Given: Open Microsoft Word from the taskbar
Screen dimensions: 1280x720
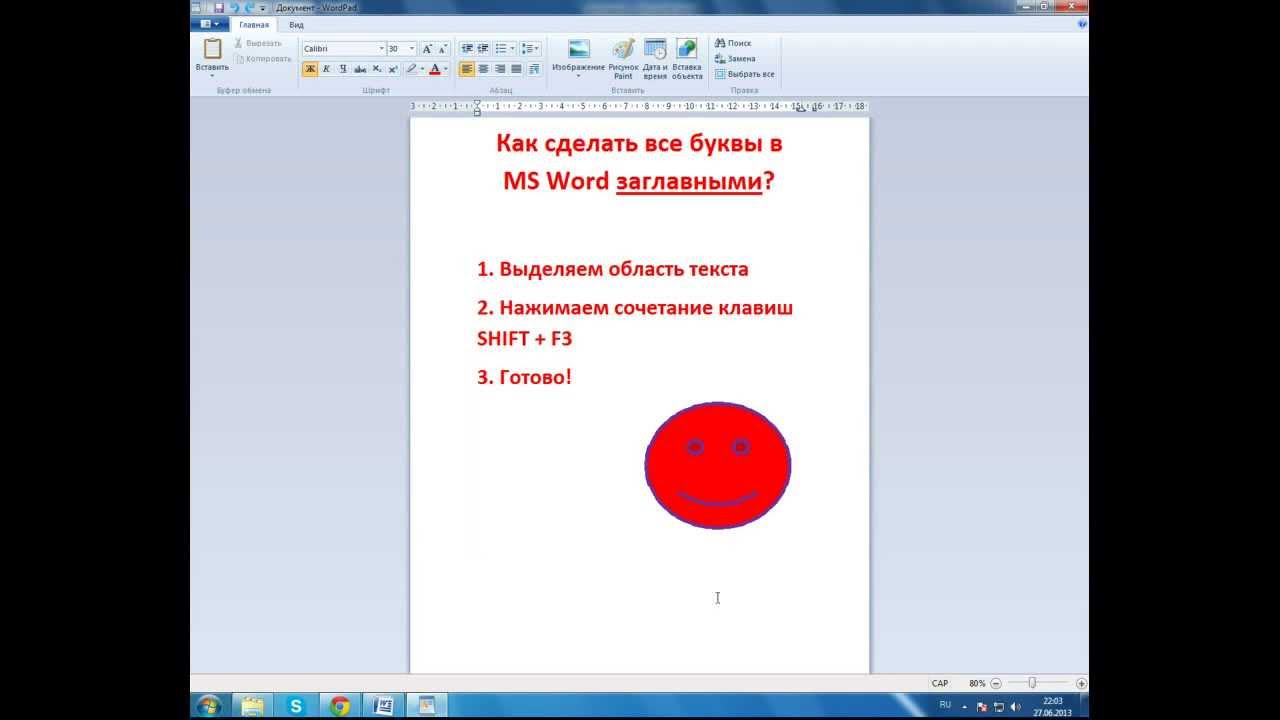Looking at the screenshot, I should tap(383, 705).
